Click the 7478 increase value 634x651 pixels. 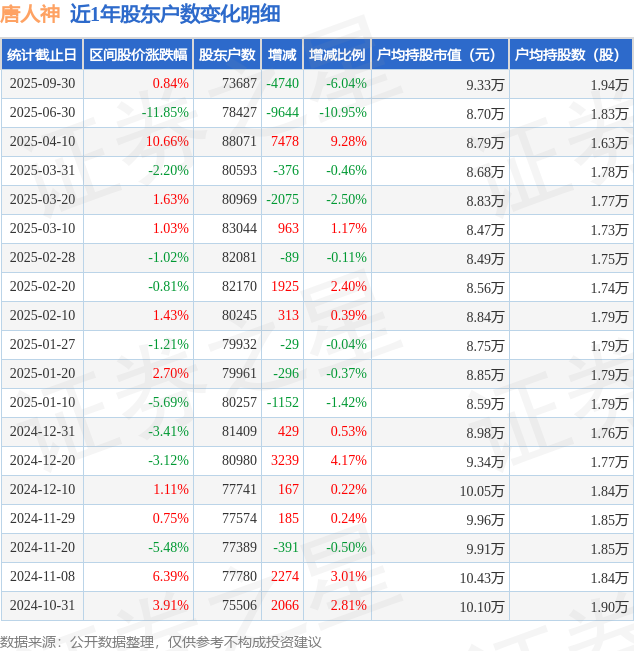click(x=284, y=142)
